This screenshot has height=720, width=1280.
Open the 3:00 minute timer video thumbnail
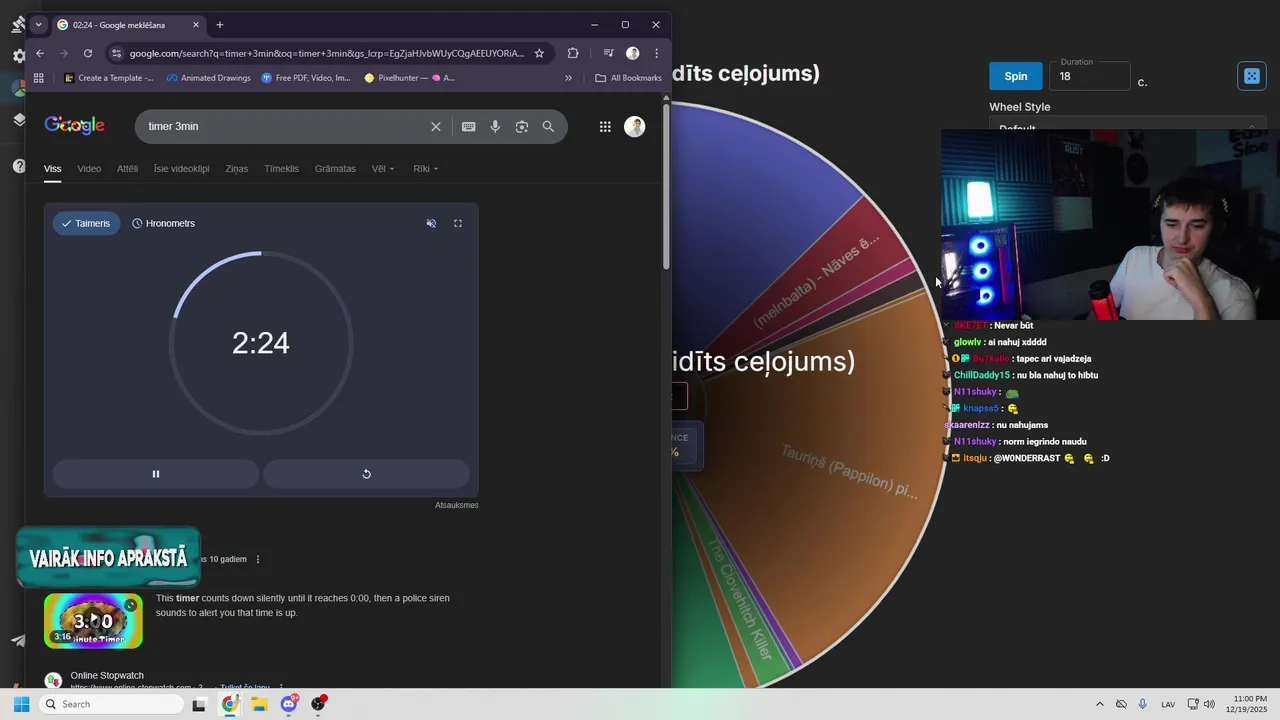pos(93,621)
